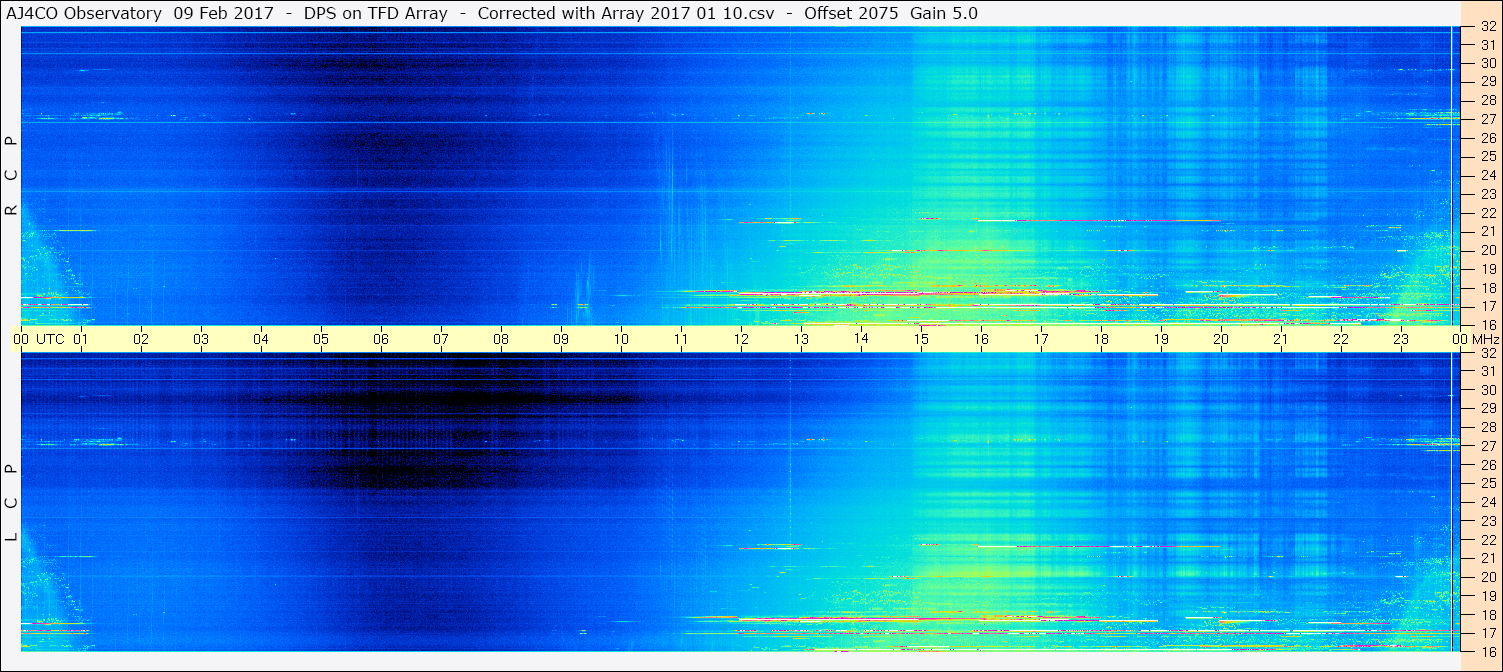The height and width of the screenshot is (672, 1503).
Task: Click the 28 MHz tick of LCP panel
Action: click(1487, 427)
